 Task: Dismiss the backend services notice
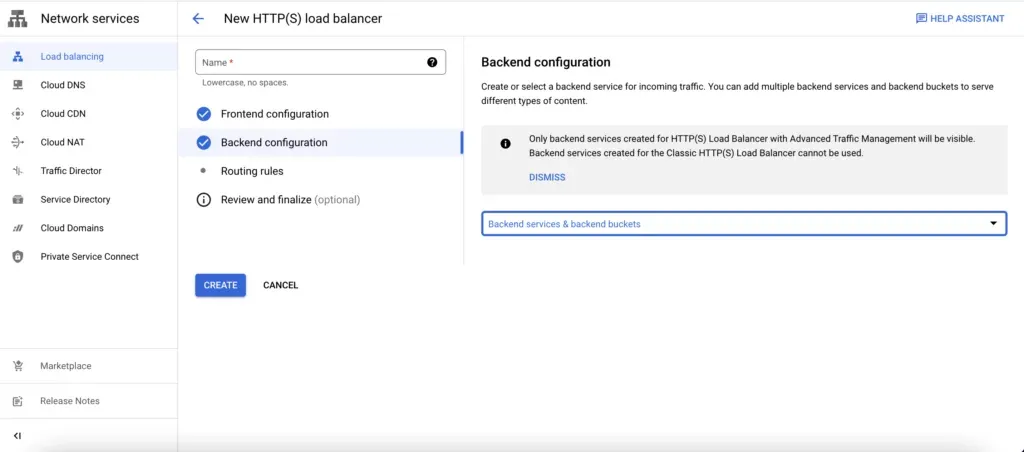[x=547, y=177]
